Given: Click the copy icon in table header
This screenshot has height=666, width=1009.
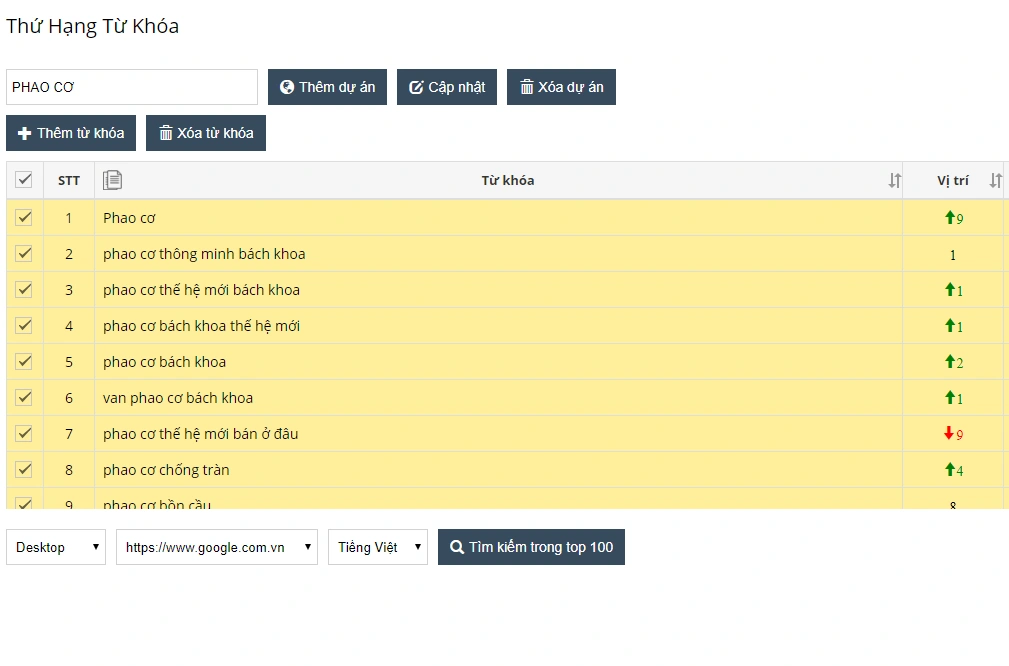Looking at the screenshot, I should 113,180.
